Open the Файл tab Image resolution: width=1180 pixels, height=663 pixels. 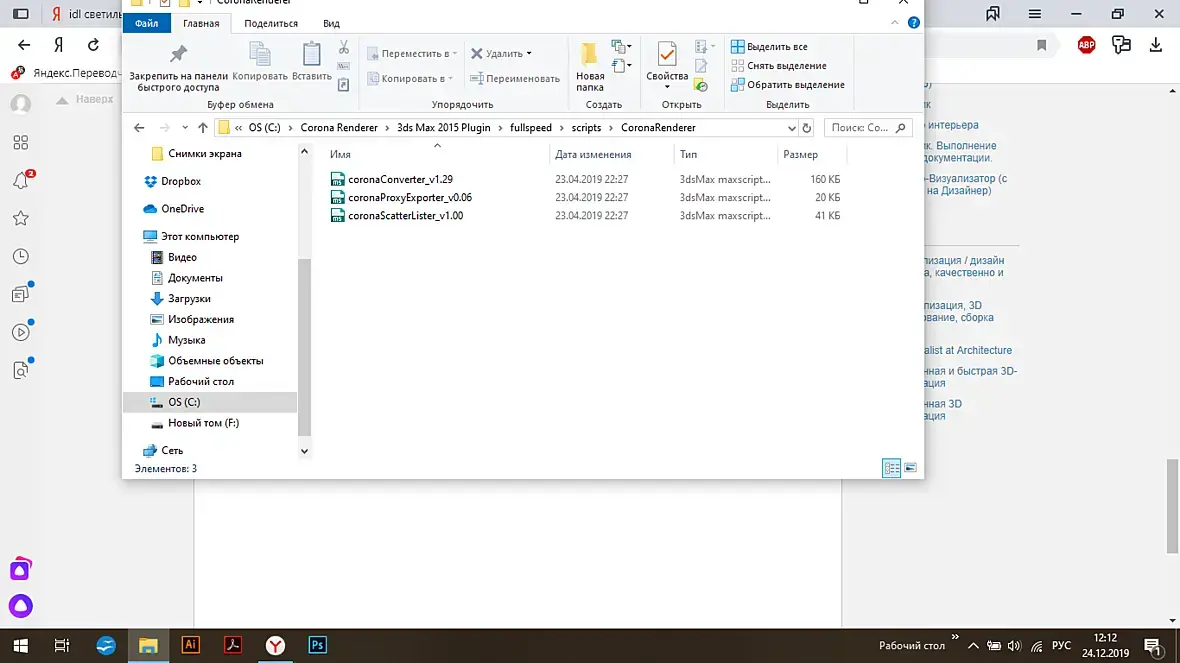click(147, 23)
